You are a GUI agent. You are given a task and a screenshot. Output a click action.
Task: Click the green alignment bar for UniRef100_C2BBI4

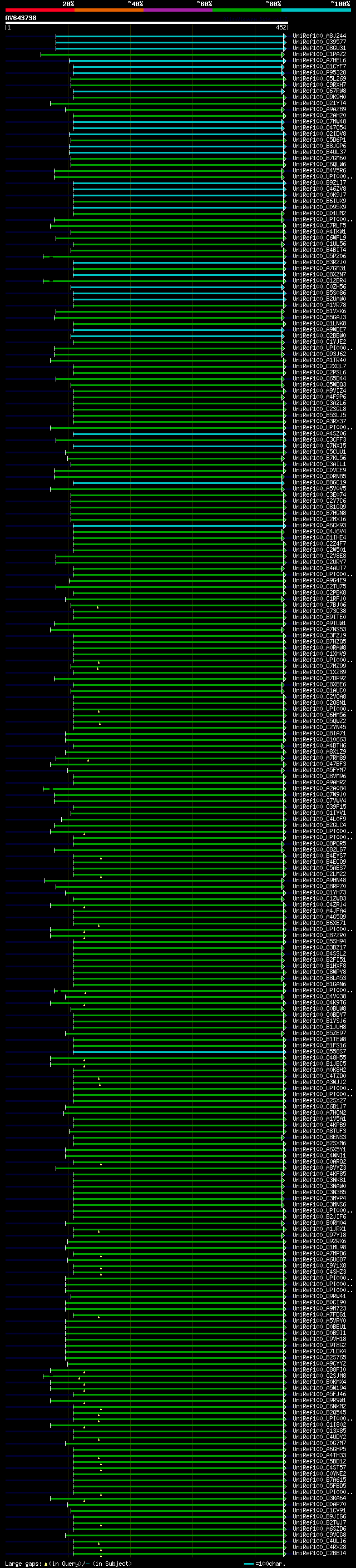point(179,1554)
